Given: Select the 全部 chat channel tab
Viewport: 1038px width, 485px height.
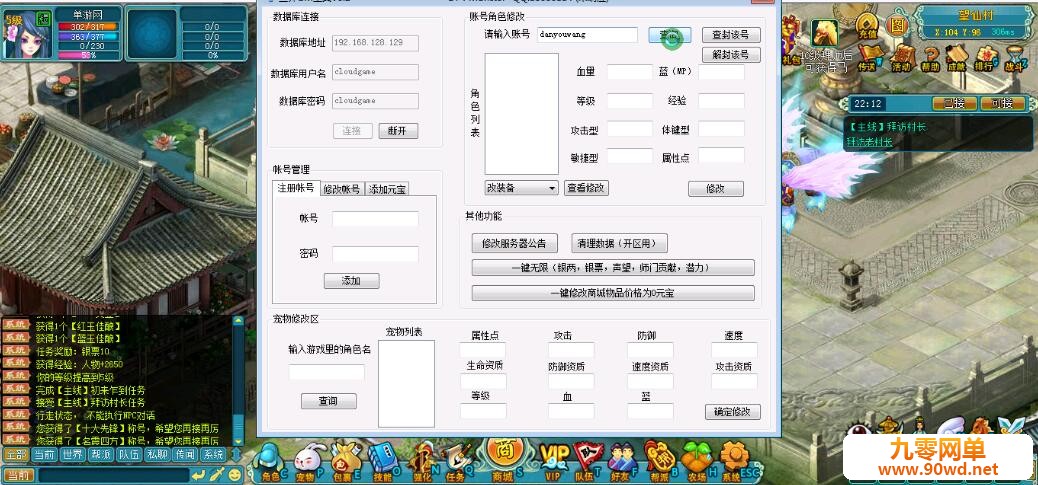Looking at the screenshot, I should click(x=15, y=454).
